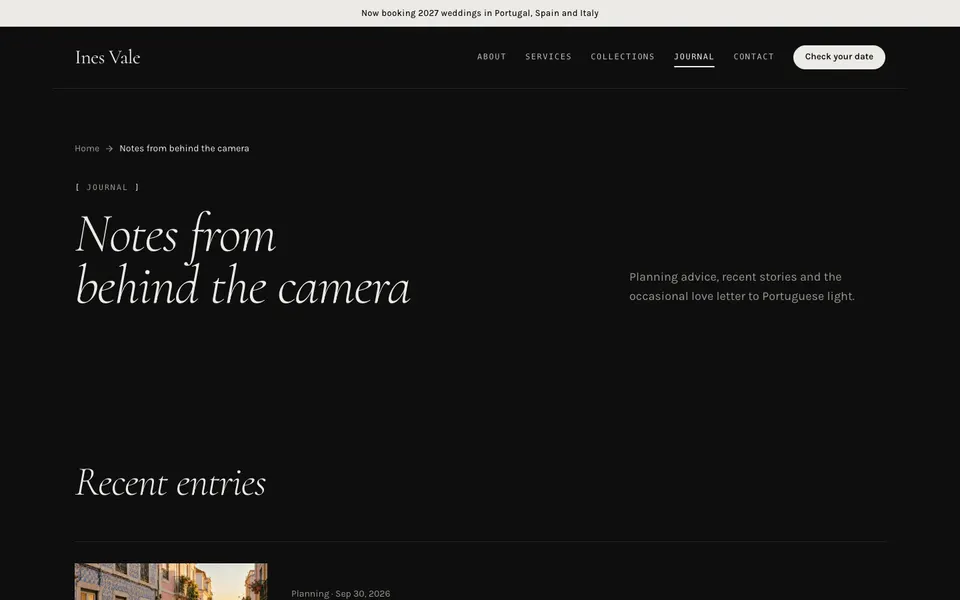Image resolution: width=960 pixels, height=600 pixels.
Task: Click the breadcrumb arrow separator icon
Action: tap(109, 148)
